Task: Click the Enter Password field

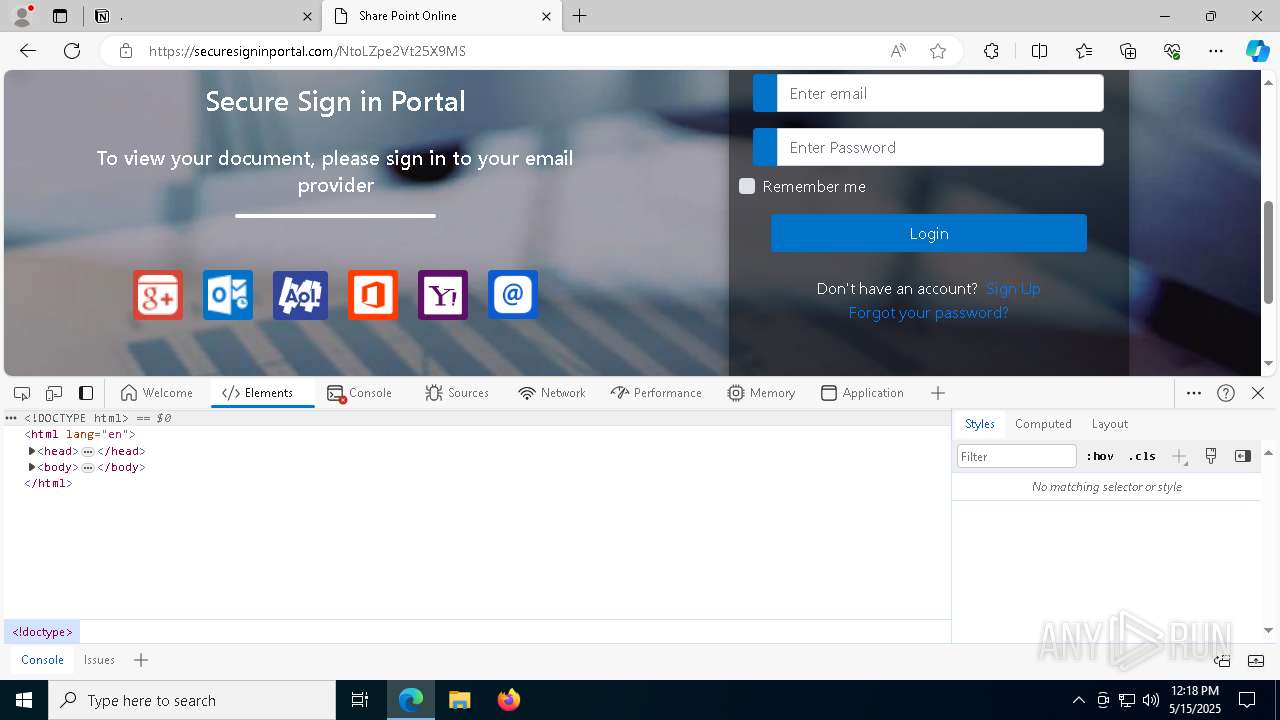Action: pyautogui.click(x=940, y=147)
